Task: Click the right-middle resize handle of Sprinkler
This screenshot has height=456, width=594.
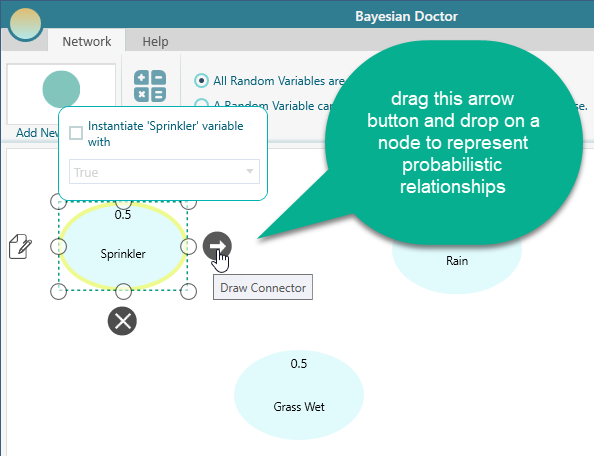Action: point(188,247)
